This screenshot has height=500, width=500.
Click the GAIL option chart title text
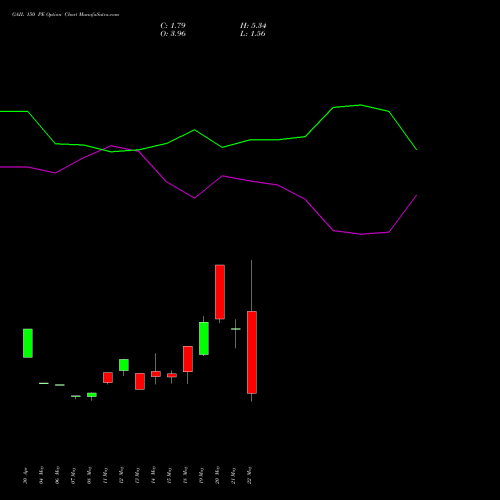(x=65, y=15)
